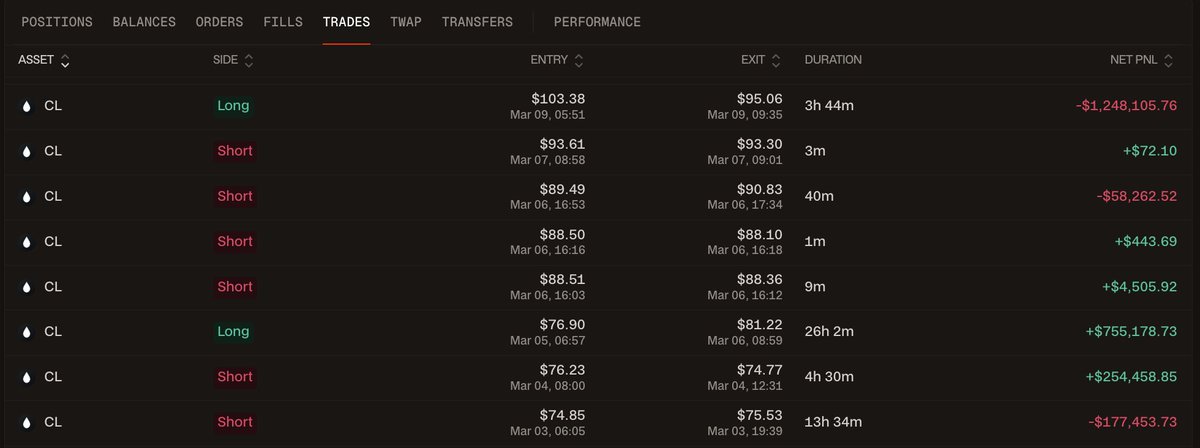The image size is (1200, 448).
Task: Click the oil drop icon in $74.85 entry row
Action: click(26, 422)
